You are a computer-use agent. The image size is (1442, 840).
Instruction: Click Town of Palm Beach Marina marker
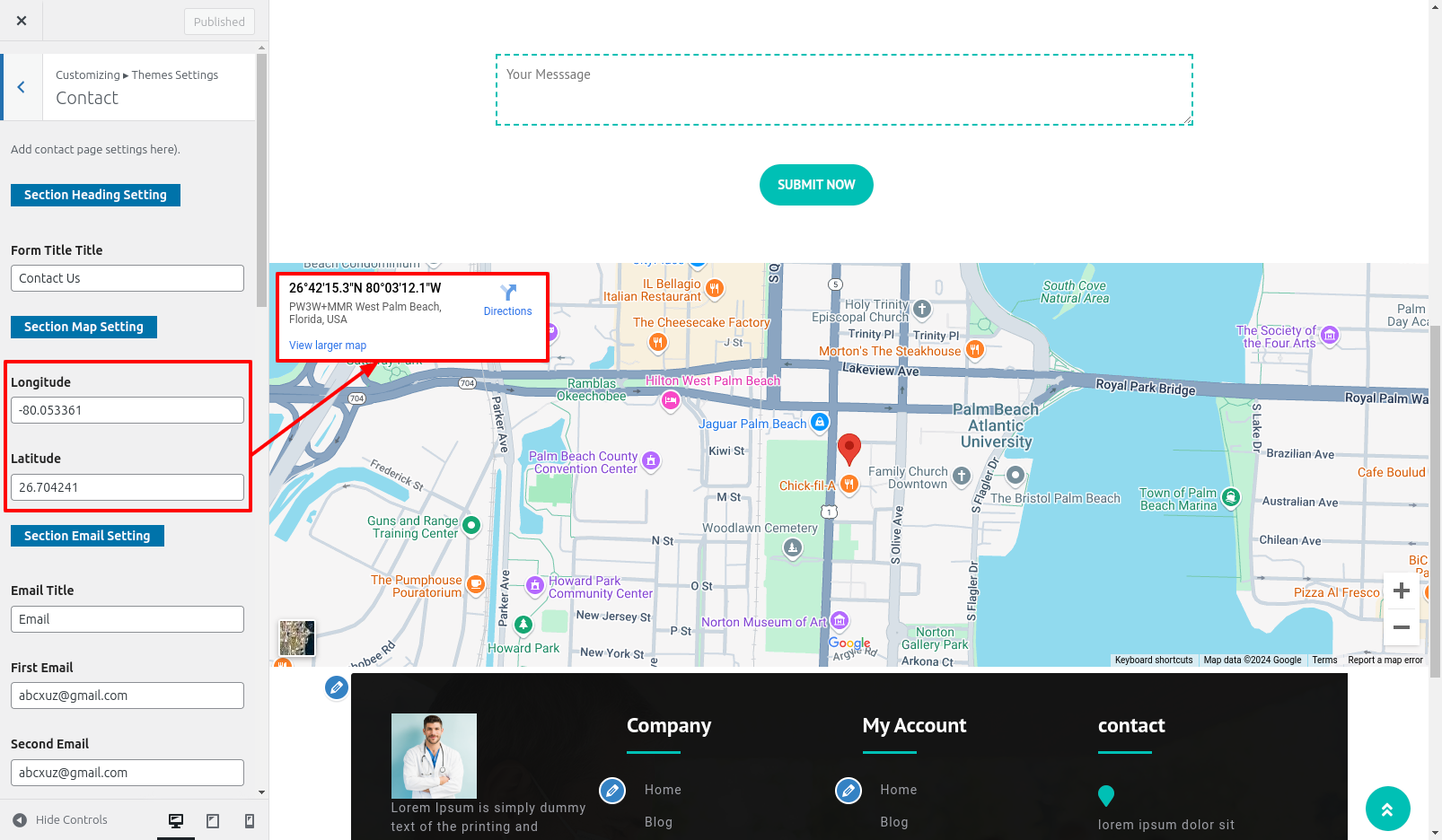[x=1231, y=497]
